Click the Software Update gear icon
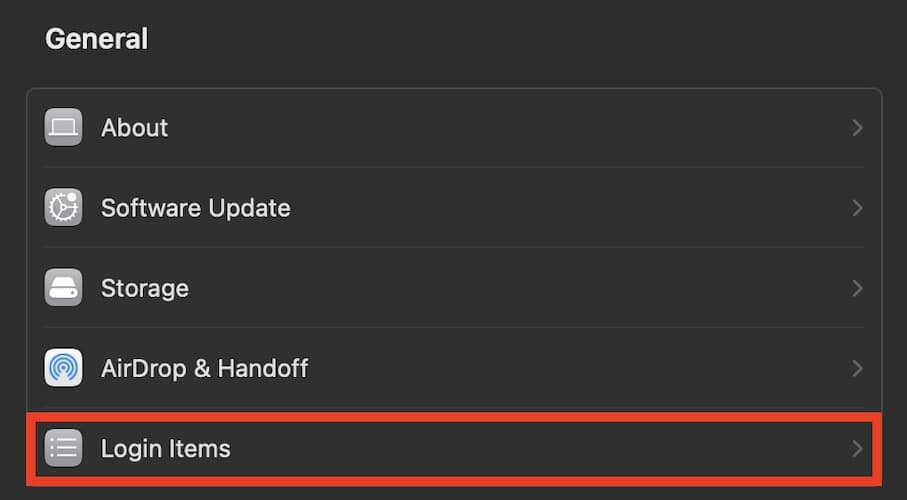 64,208
